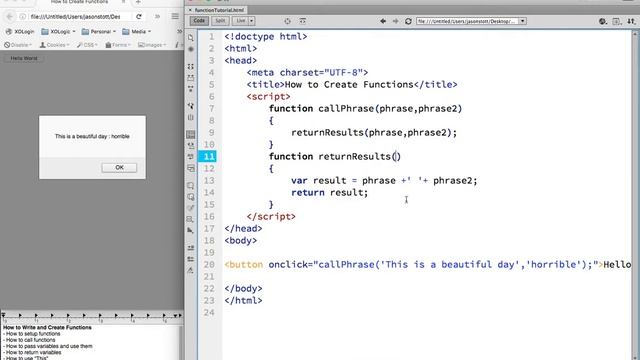Open the Images developer menu
Screen dimensions: 640x360
152,45
